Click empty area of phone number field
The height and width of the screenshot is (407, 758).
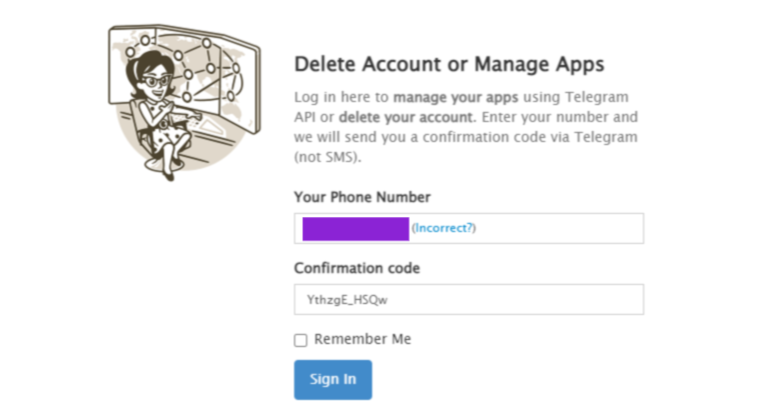[x=560, y=228]
